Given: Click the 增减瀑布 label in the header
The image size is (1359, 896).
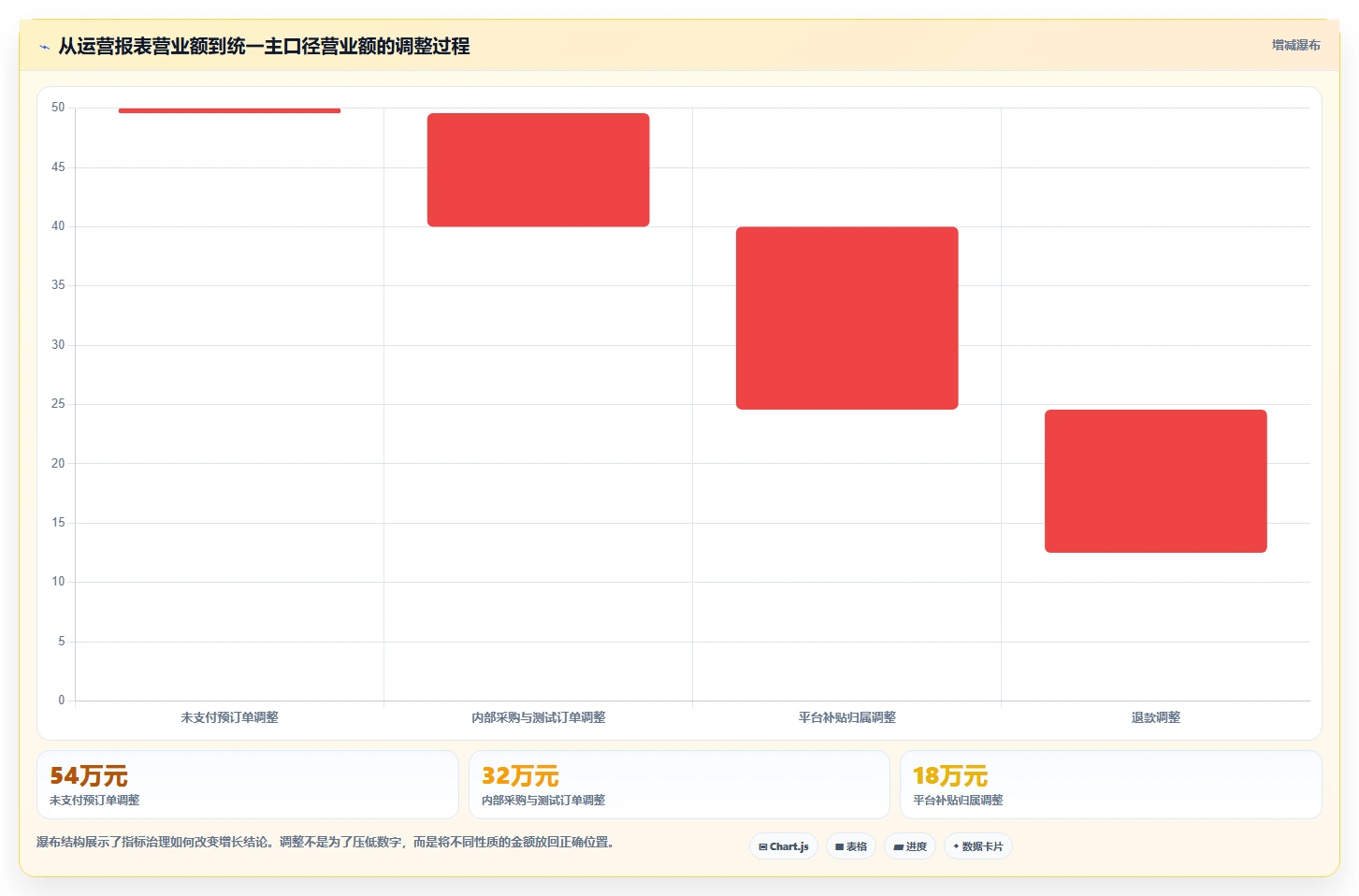Looking at the screenshot, I should coord(1296,45).
